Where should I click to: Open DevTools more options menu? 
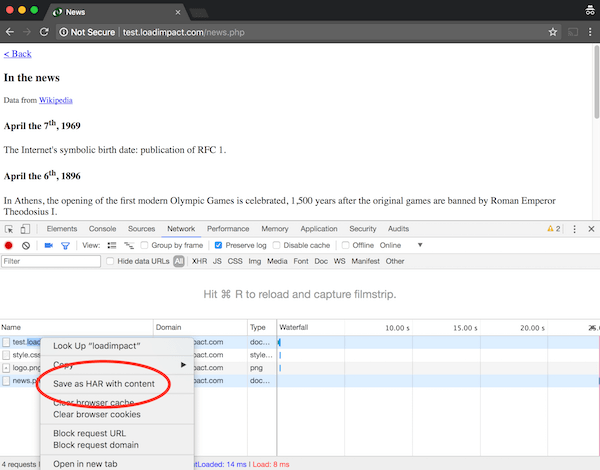pyautogui.click(x=574, y=229)
